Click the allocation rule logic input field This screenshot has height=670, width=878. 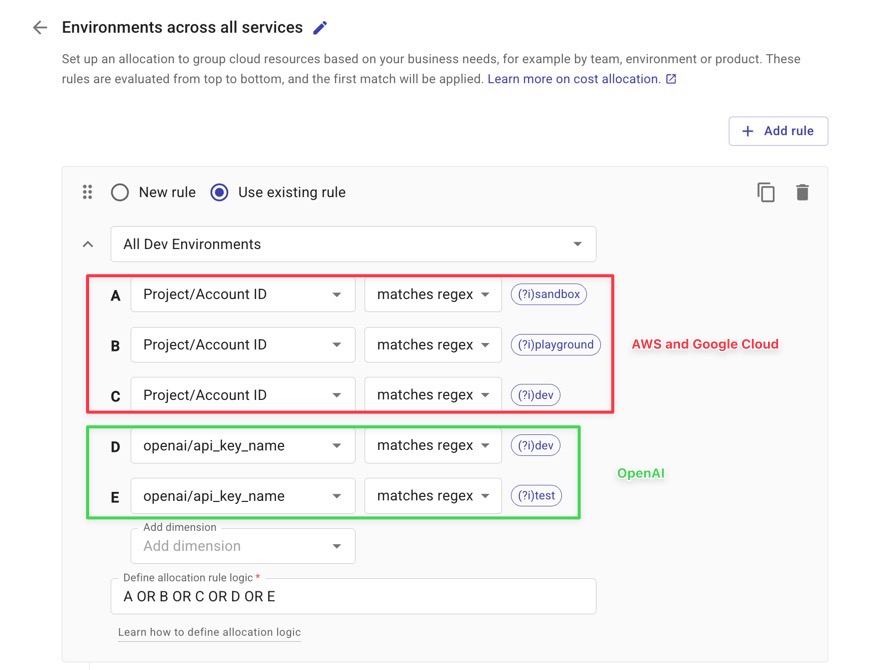[353, 596]
